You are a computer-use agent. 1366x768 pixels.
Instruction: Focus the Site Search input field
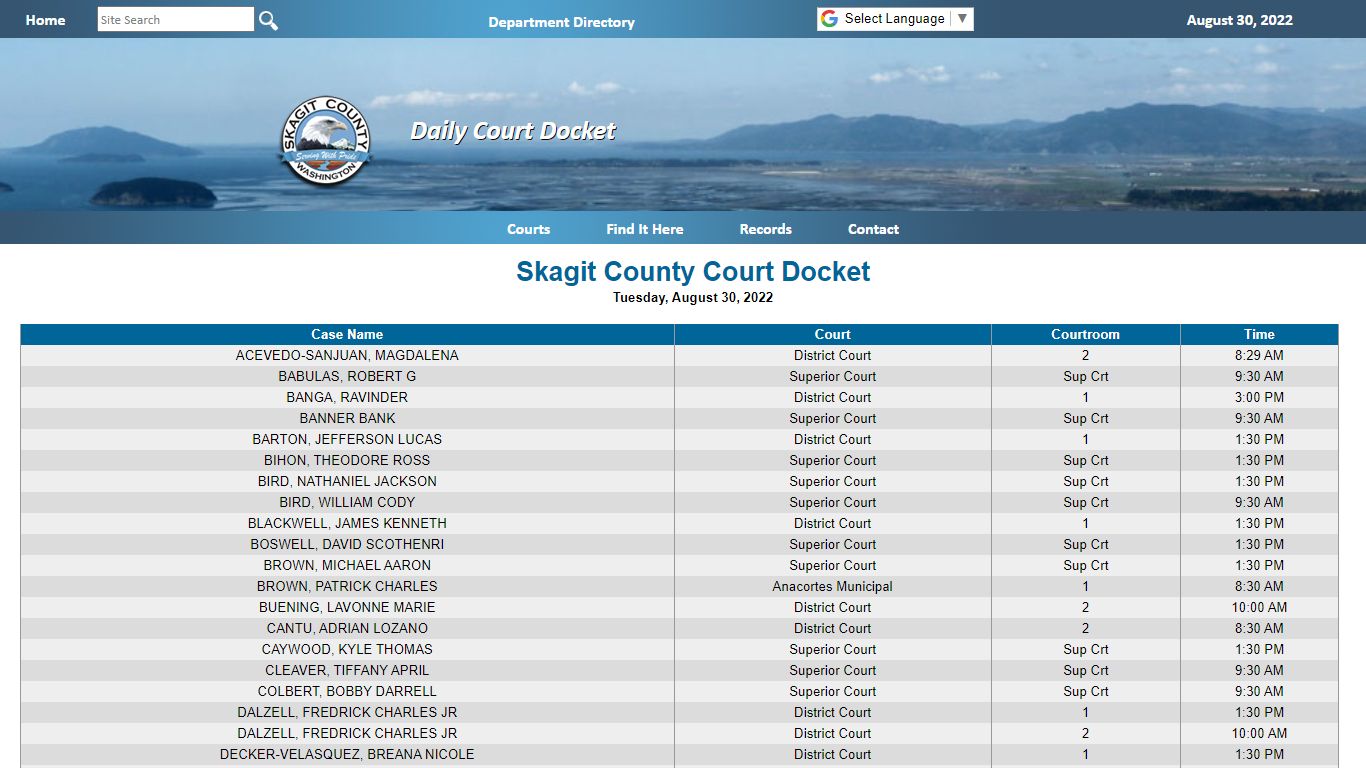176,19
